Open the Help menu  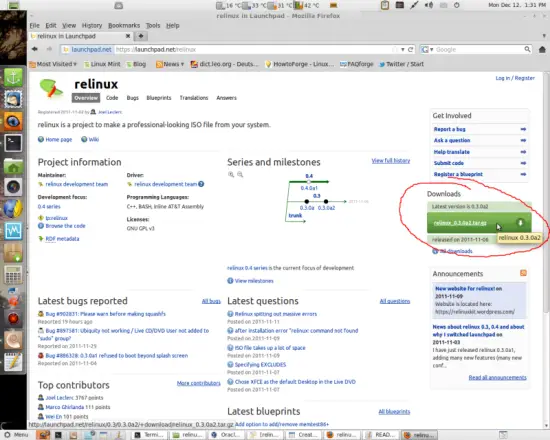pyautogui.click(x=173, y=25)
